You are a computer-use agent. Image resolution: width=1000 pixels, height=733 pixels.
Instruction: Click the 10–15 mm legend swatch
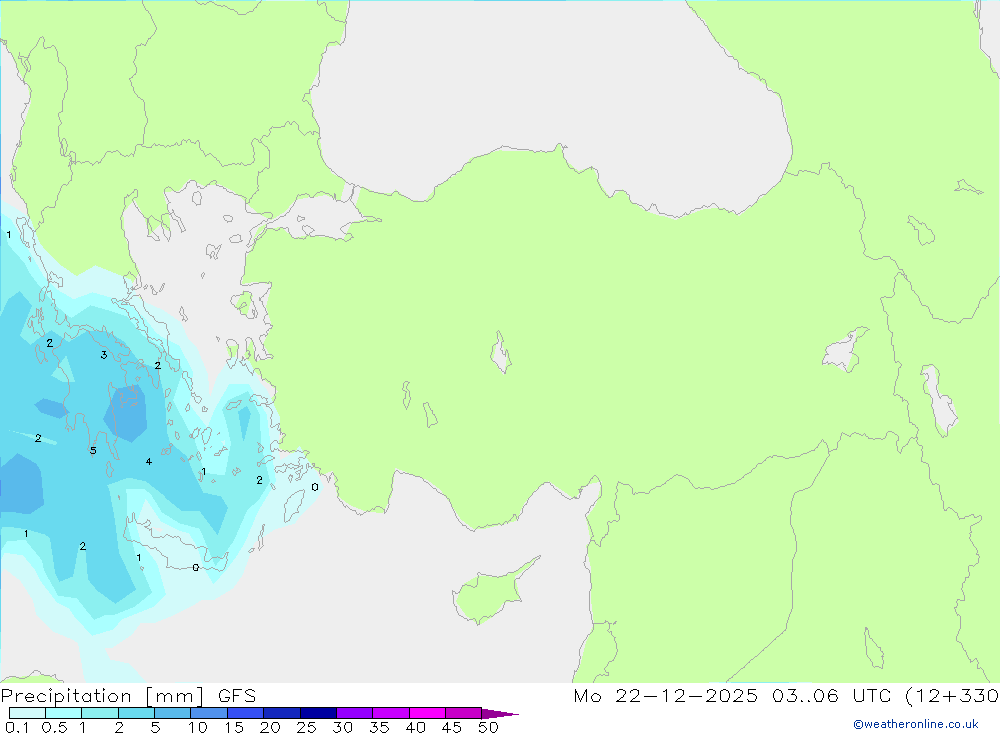pyautogui.click(x=209, y=713)
